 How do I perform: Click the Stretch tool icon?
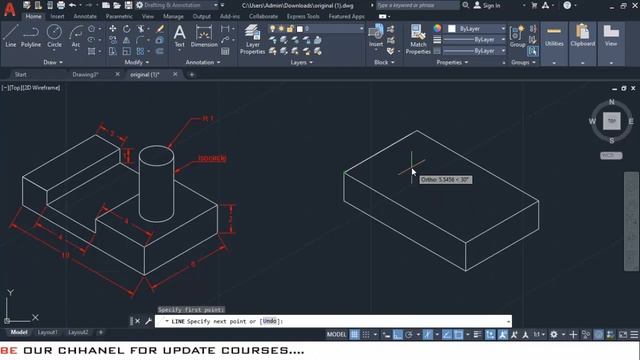[113, 51]
